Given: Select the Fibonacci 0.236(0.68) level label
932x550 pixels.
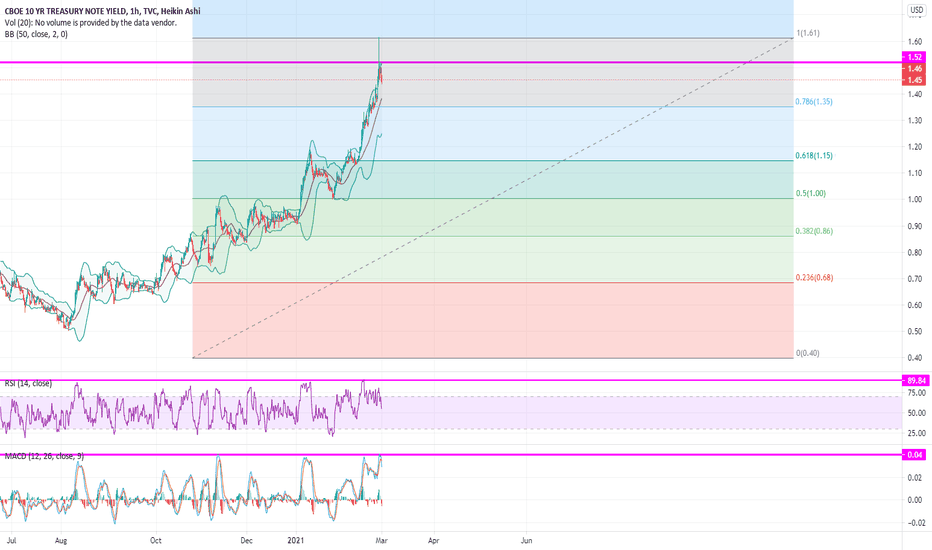Looking at the screenshot, I should pyautogui.click(x=814, y=278).
